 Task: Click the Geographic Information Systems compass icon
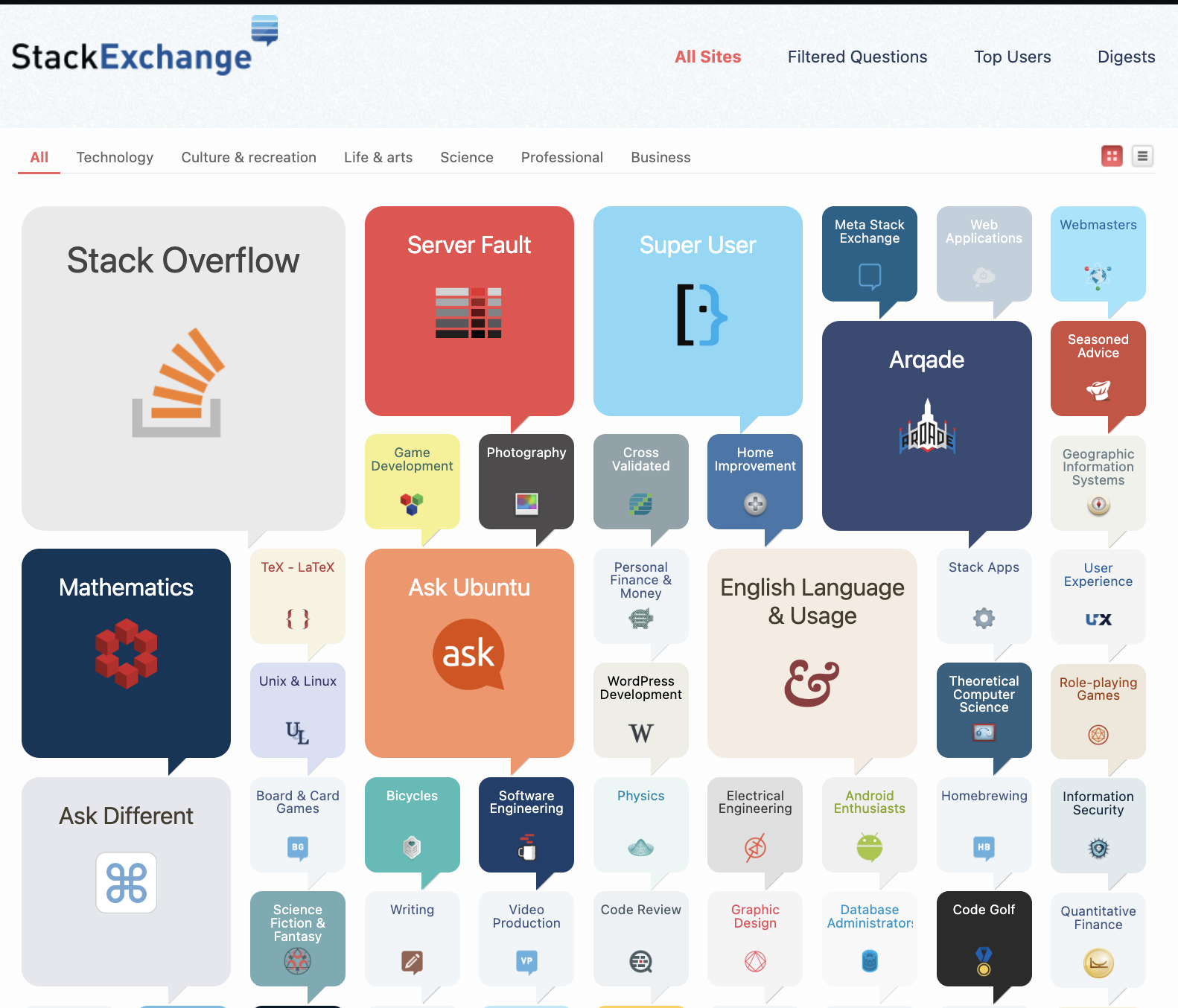(1098, 505)
